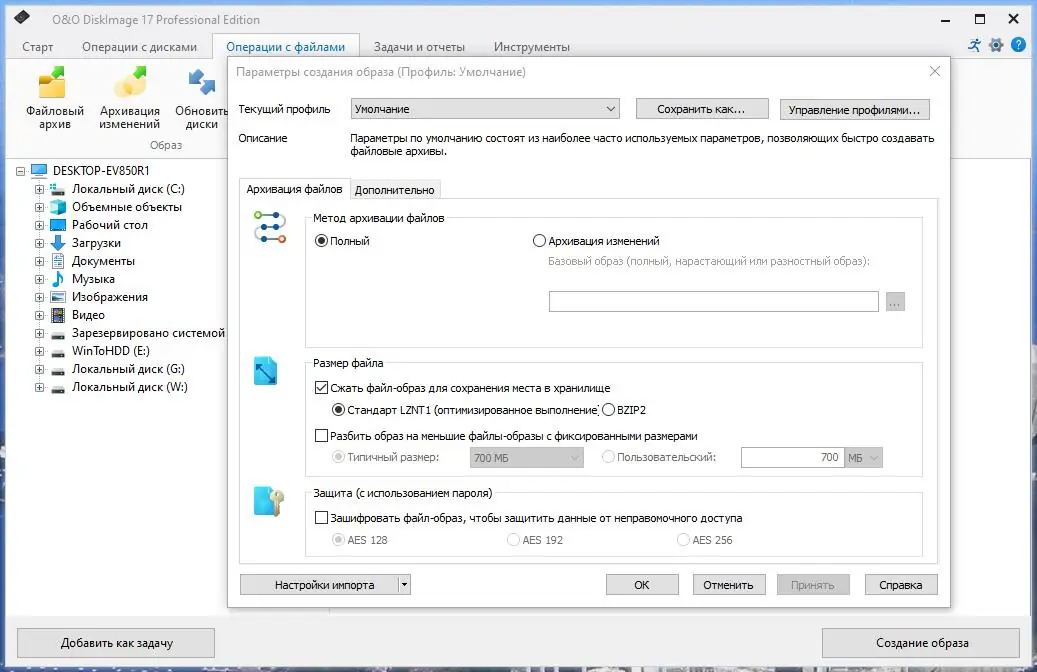This screenshot has width=1037, height=672.
Task: Switch to the Задачи и отчеты tab
Action: pos(419,47)
